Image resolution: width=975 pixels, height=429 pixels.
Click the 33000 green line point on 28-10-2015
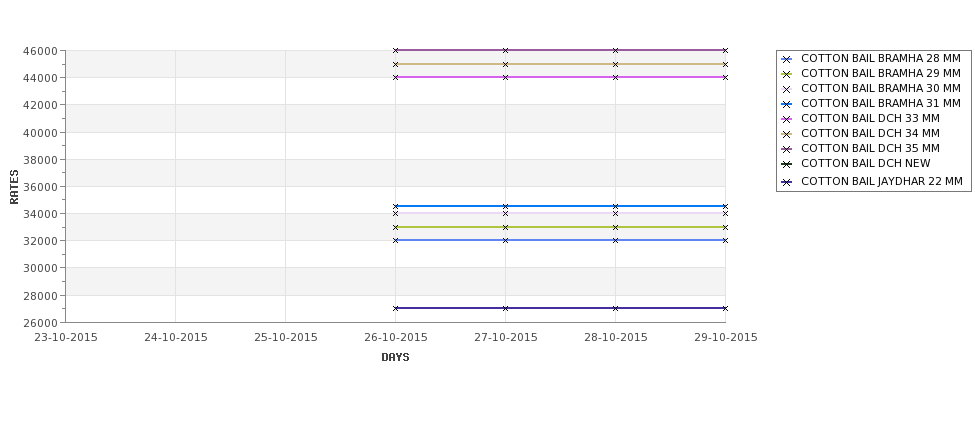coord(616,227)
